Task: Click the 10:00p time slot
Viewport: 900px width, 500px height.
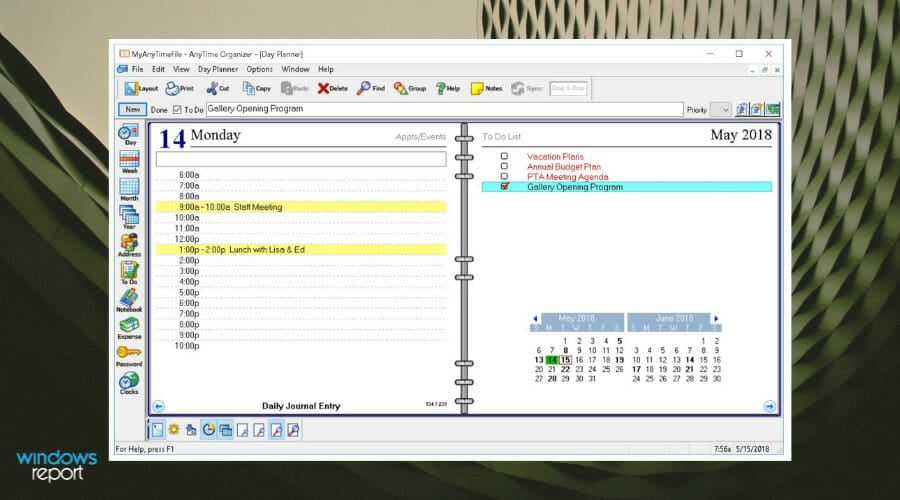Action: pos(301,346)
